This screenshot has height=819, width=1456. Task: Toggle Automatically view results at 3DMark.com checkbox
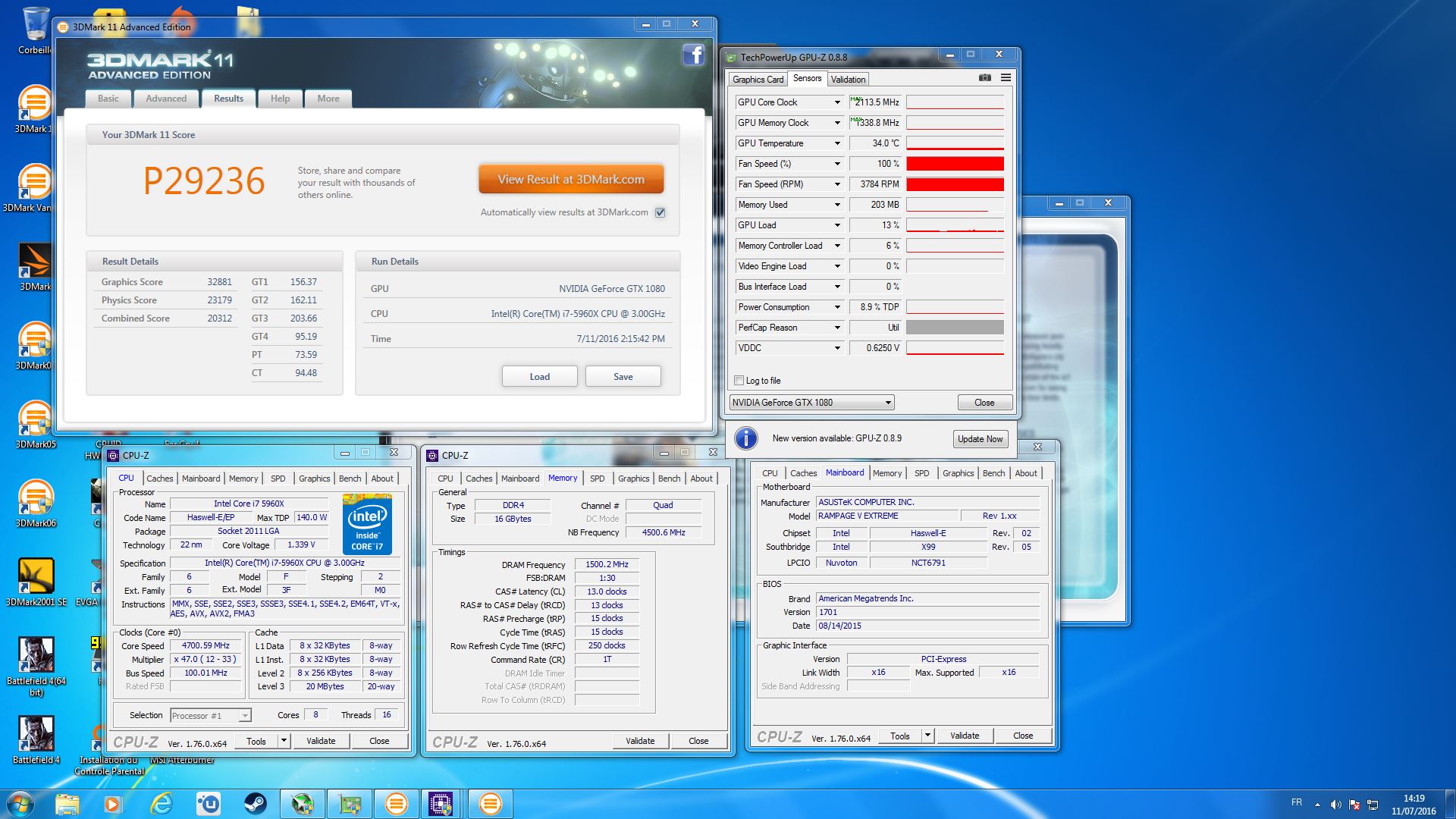[x=660, y=212]
